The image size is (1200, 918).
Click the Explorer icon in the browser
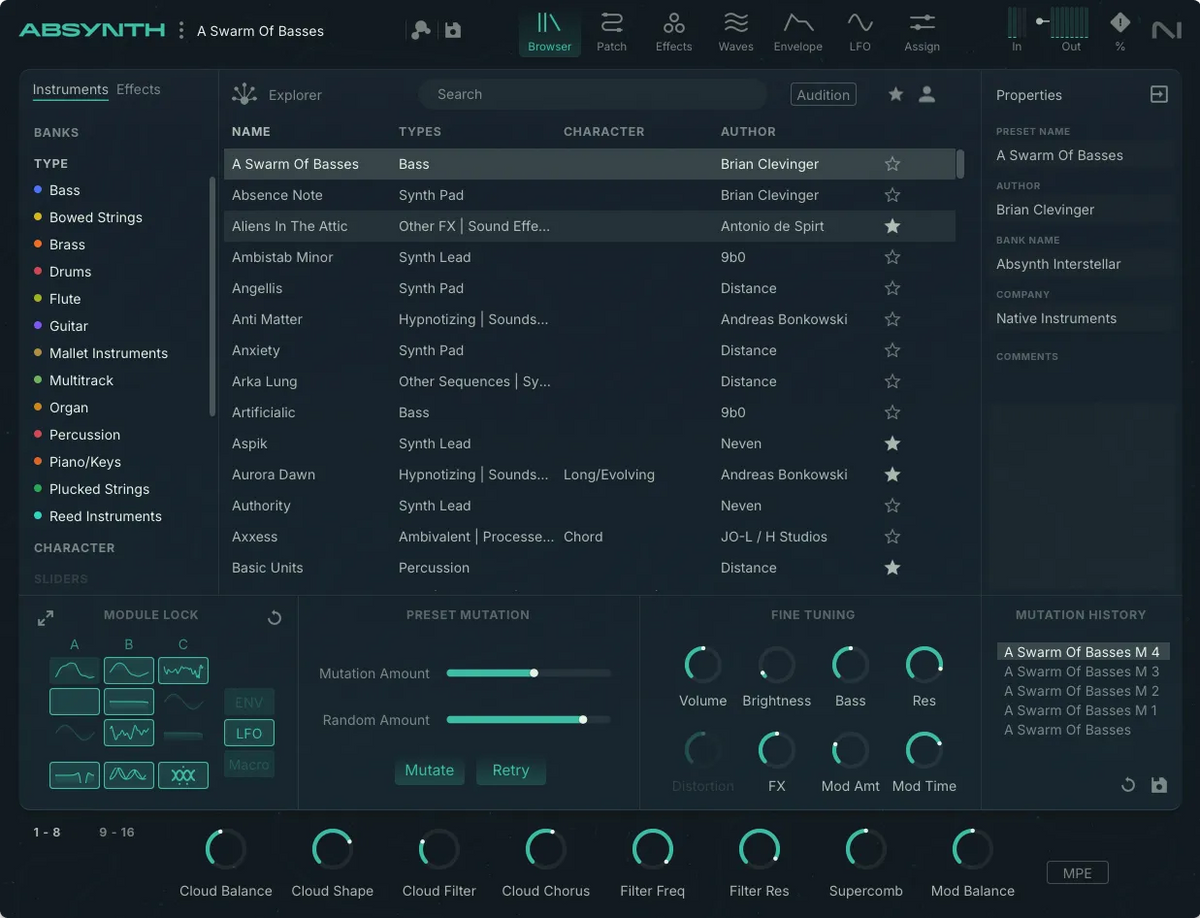tap(244, 94)
